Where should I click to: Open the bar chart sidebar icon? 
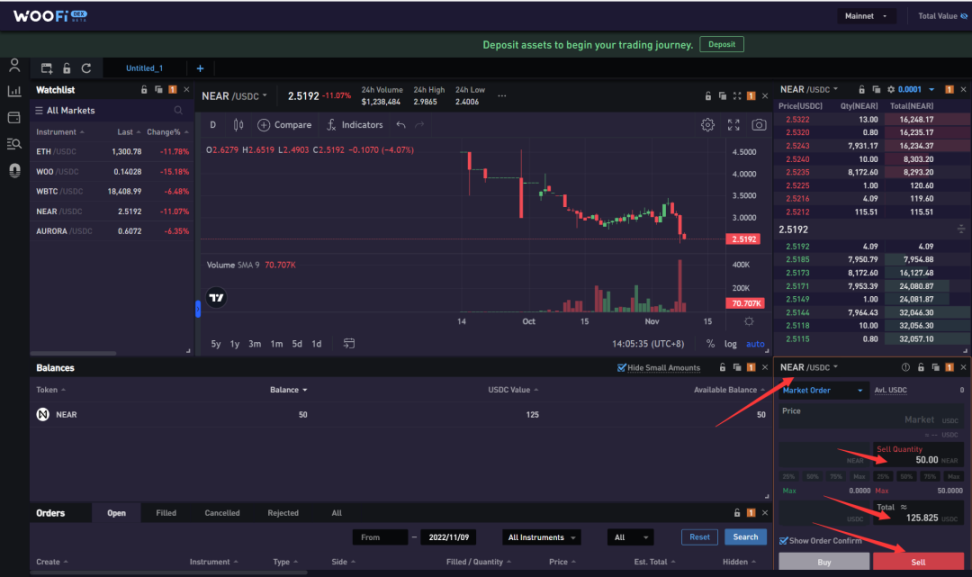14,91
